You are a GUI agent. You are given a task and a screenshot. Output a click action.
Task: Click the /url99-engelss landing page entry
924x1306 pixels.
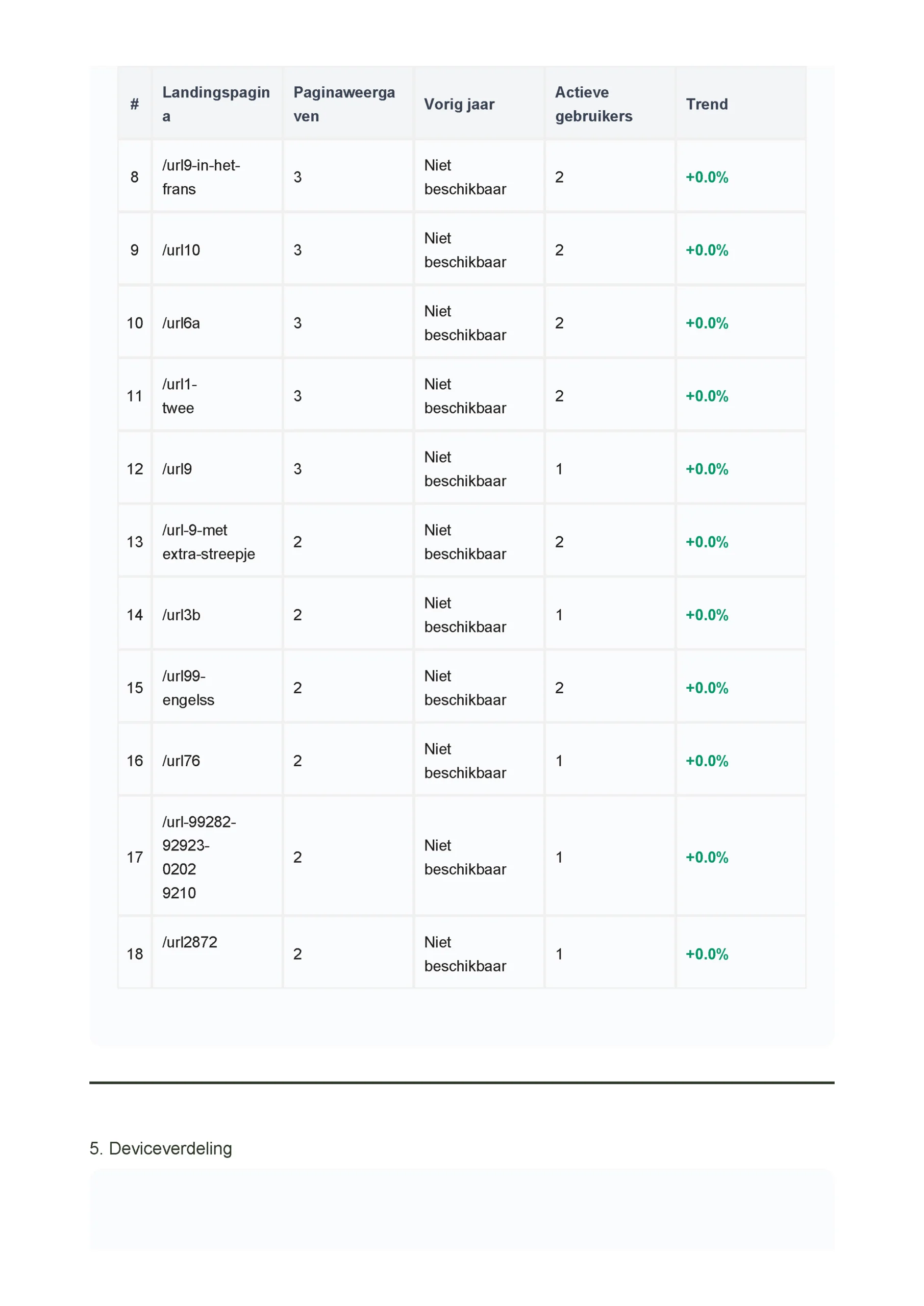tap(188, 688)
